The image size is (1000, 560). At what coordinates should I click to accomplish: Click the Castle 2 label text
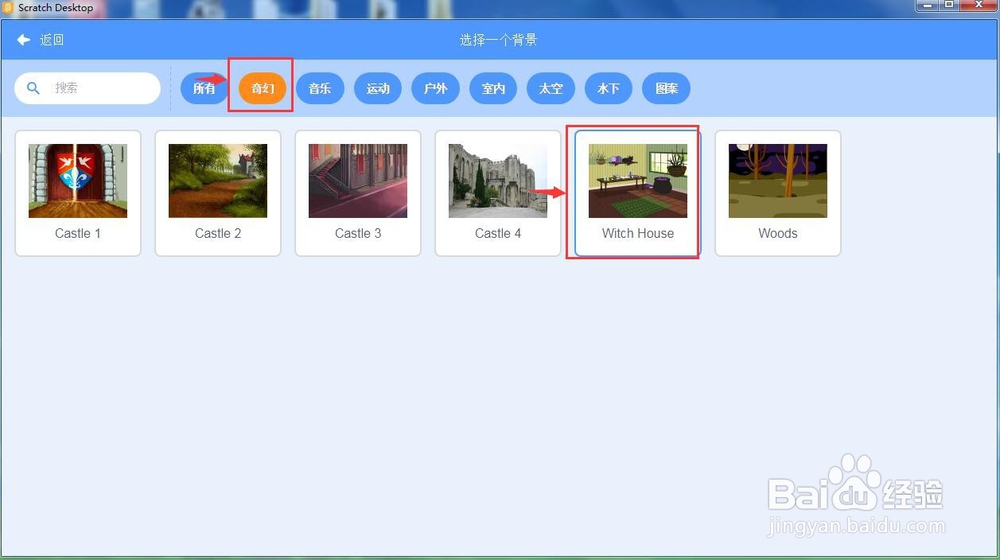(x=218, y=233)
